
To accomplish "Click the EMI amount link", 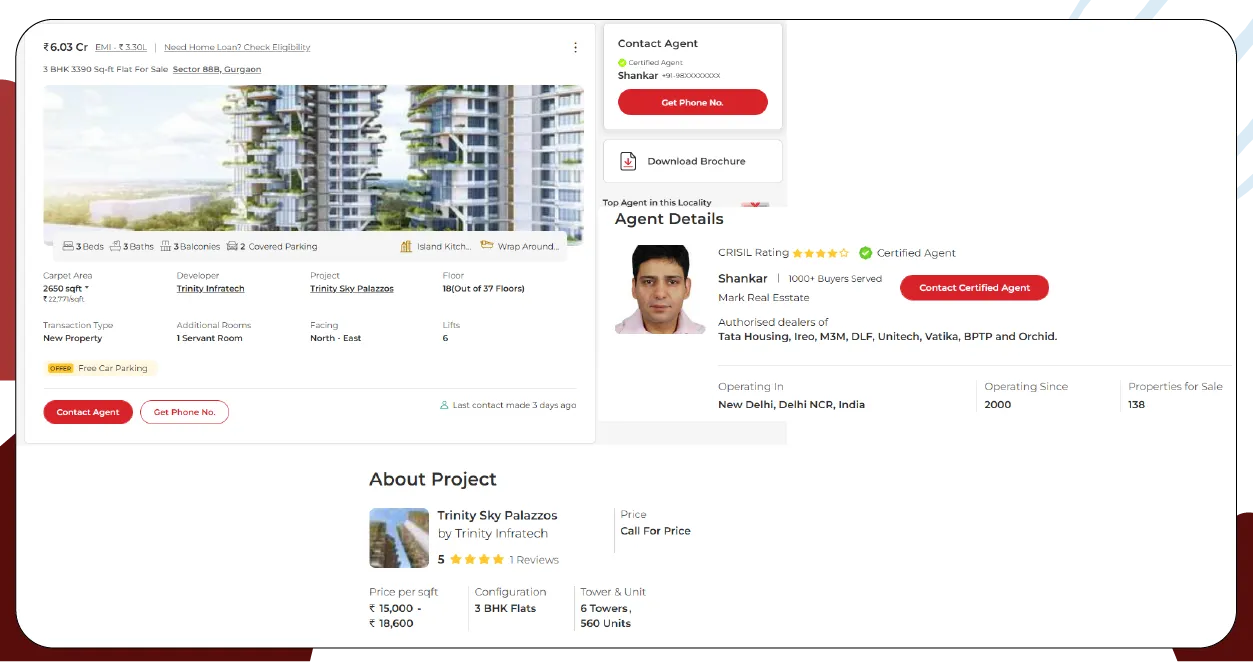I will (x=120, y=47).
